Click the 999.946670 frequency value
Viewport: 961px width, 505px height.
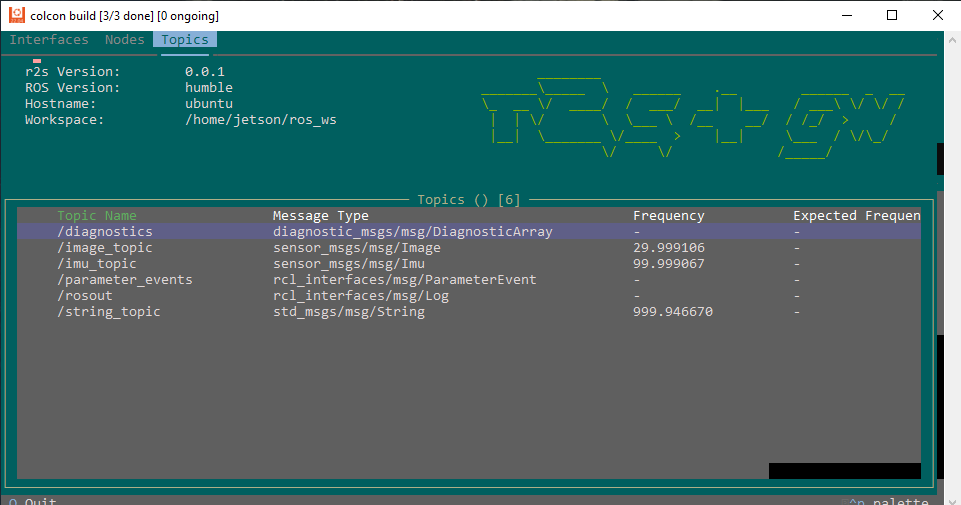point(672,312)
